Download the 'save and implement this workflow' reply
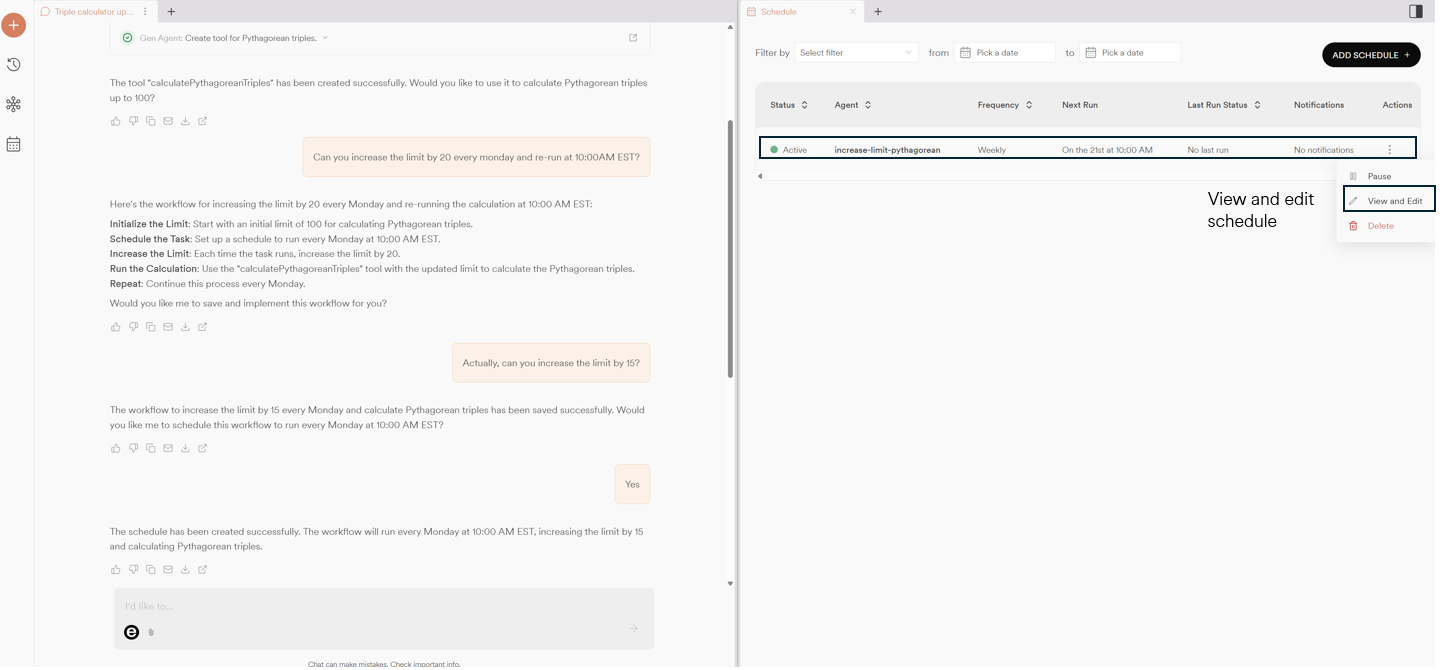 (185, 327)
